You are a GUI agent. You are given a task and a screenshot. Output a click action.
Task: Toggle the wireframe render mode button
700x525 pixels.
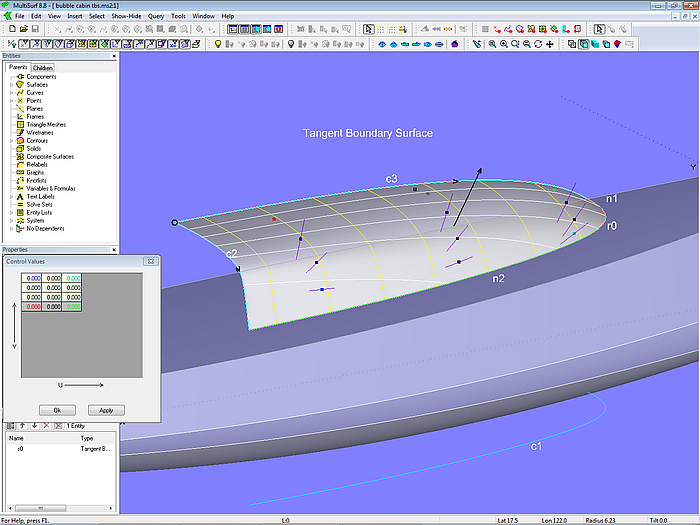[571, 44]
